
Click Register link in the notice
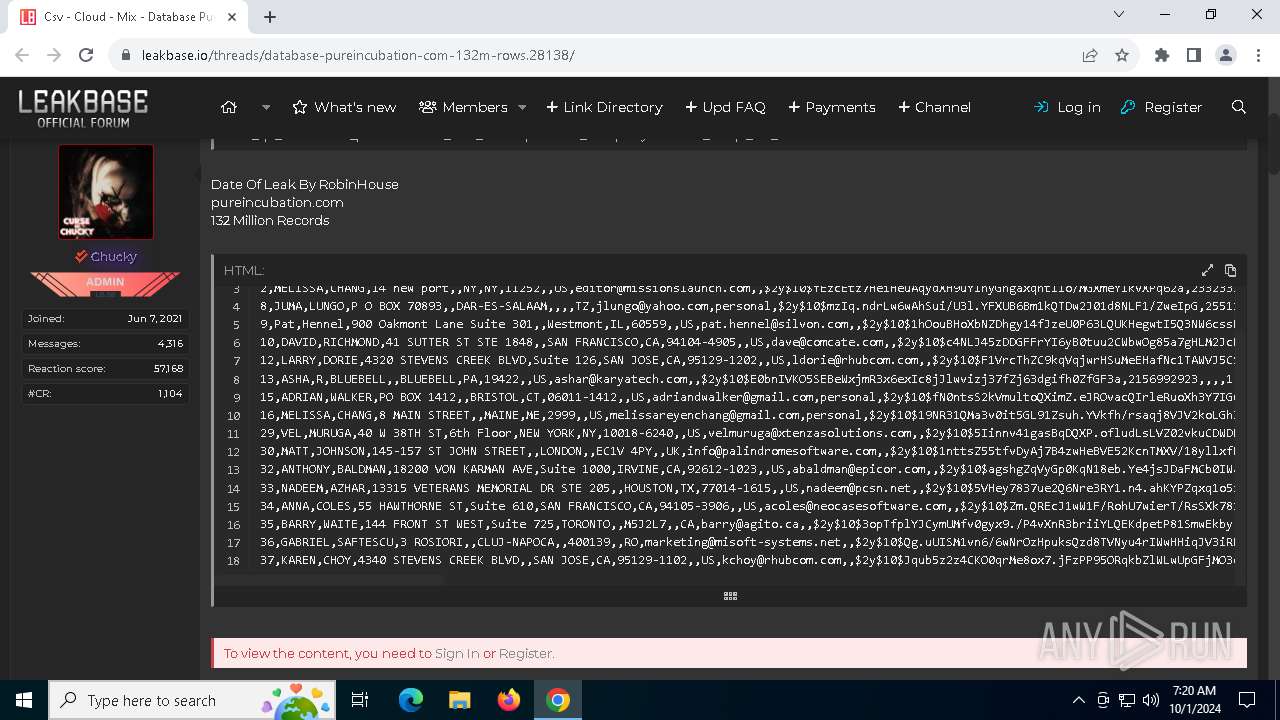pos(526,653)
